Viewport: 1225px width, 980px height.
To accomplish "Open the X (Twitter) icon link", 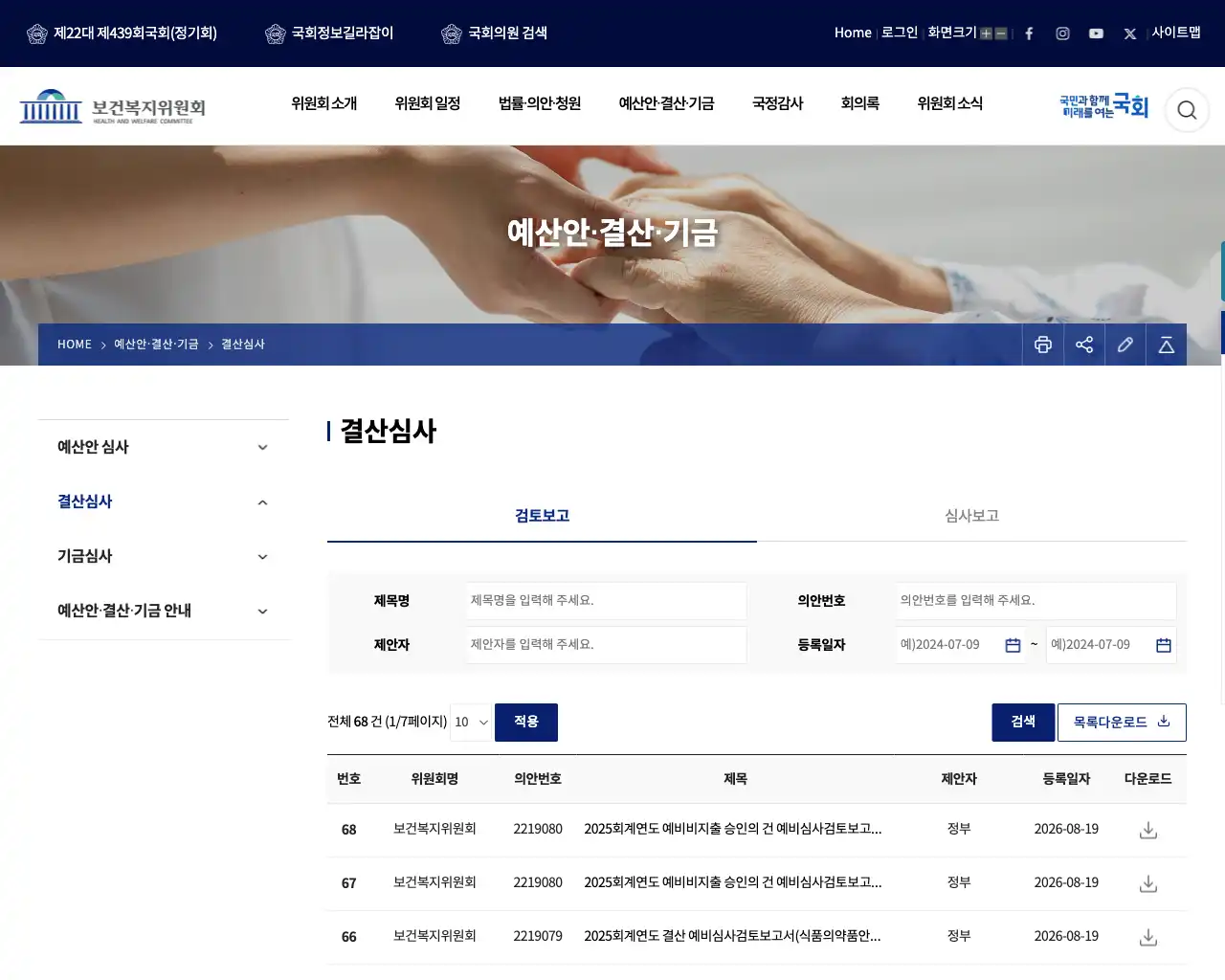I will [1130, 33].
